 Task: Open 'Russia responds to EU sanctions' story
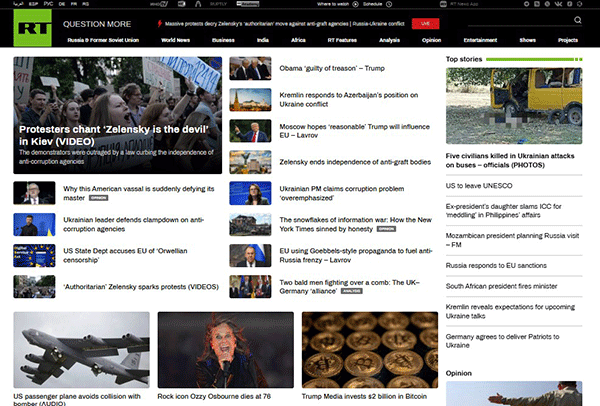click(x=496, y=265)
